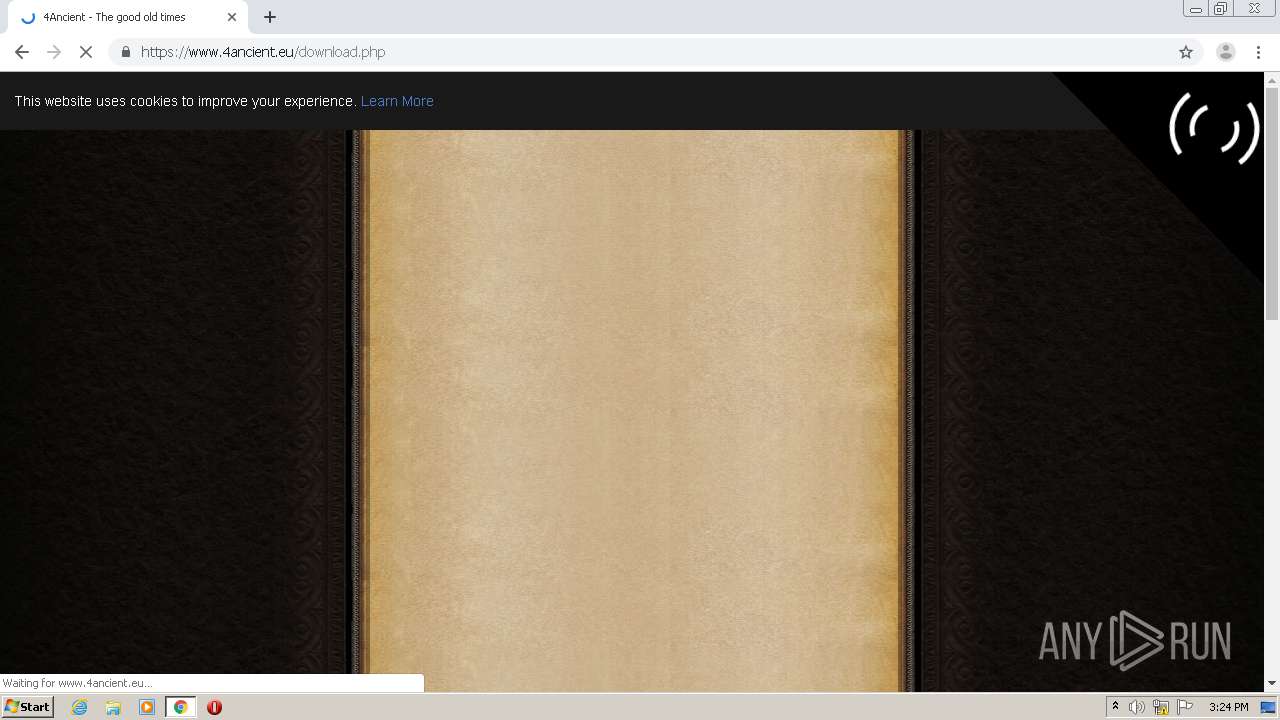Viewport: 1280px width, 720px height.
Task: Show hidden system tray icons
Action: 1115,707
